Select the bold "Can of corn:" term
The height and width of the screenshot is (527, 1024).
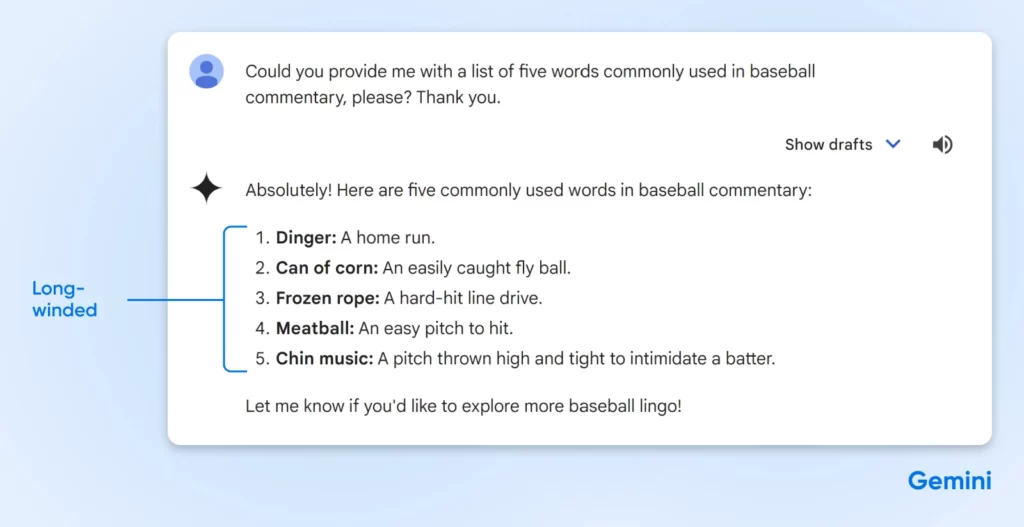(327, 268)
